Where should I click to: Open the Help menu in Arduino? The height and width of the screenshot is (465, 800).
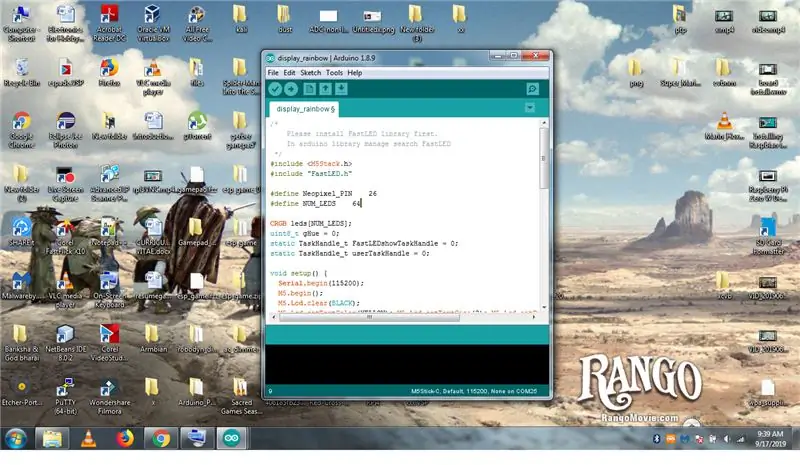(355, 72)
